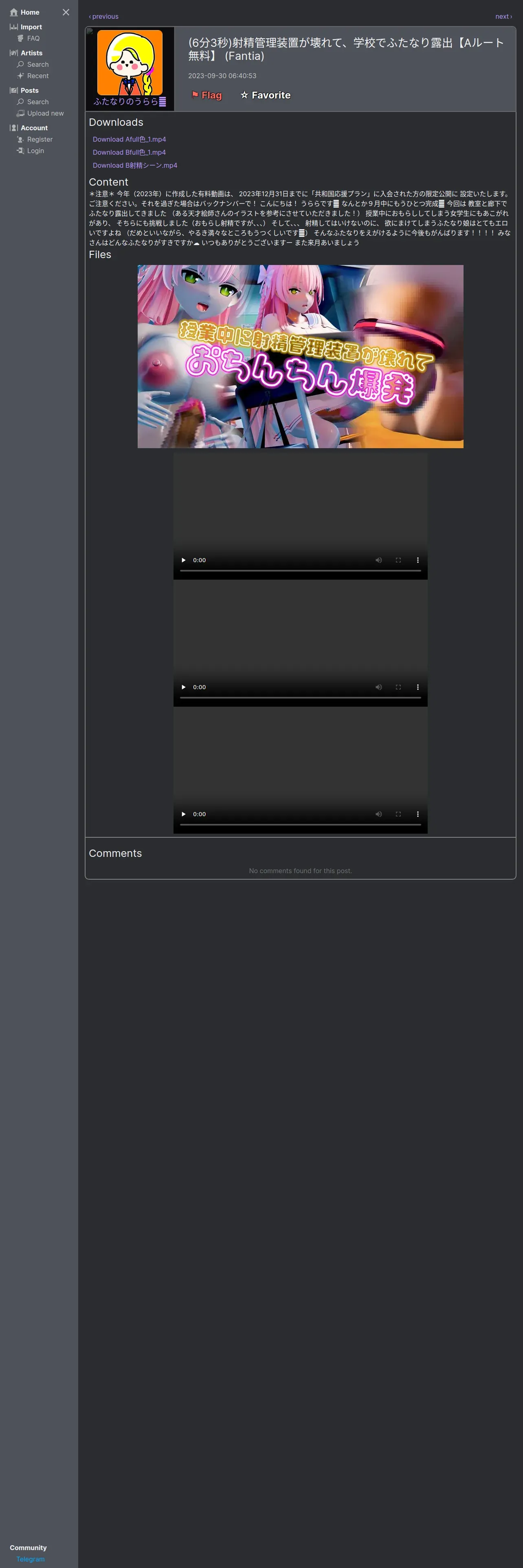The height and width of the screenshot is (1568, 523).
Task: Click the magnifier icon beside the posts Search entry
Action: click(21, 102)
